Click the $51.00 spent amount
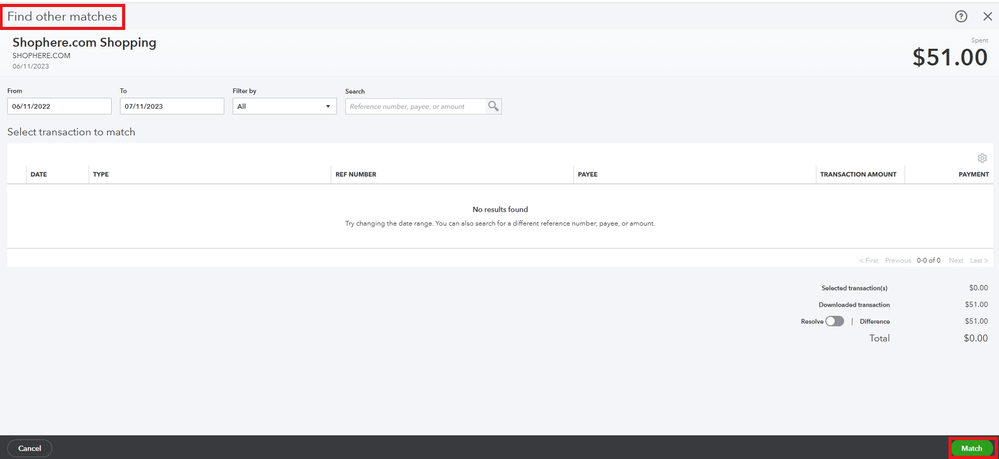This screenshot has height=459, width=999. click(x=950, y=57)
